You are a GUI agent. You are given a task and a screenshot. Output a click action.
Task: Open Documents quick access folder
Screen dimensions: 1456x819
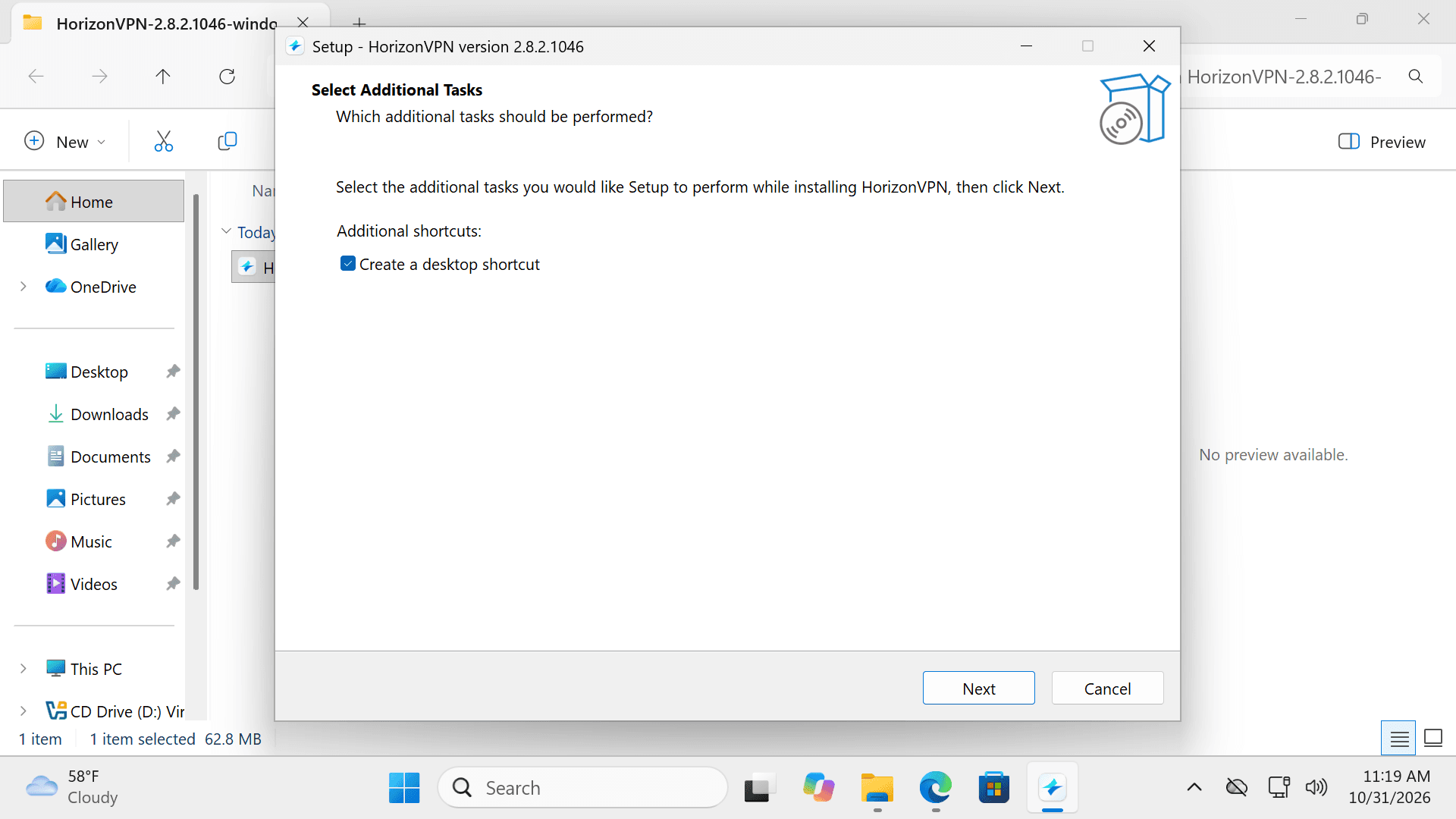[x=110, y=457]
